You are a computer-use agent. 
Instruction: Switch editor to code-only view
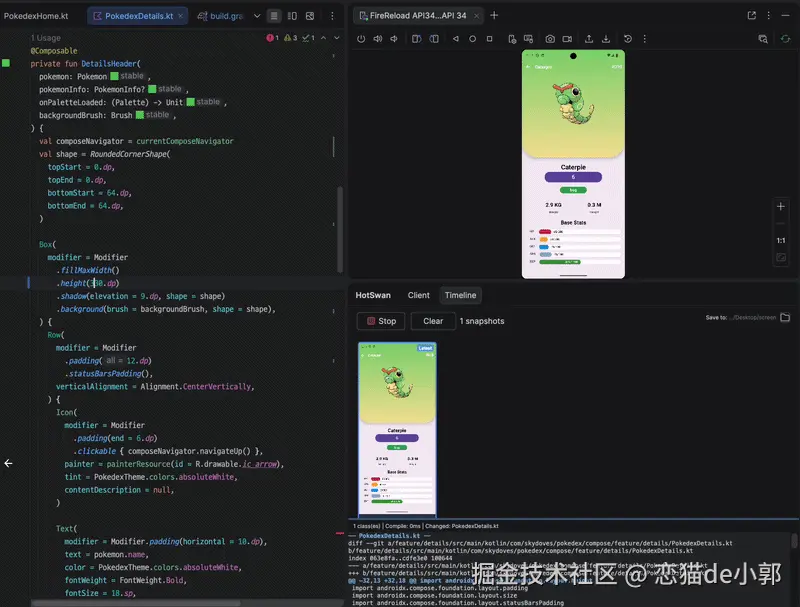pos(274,16)
